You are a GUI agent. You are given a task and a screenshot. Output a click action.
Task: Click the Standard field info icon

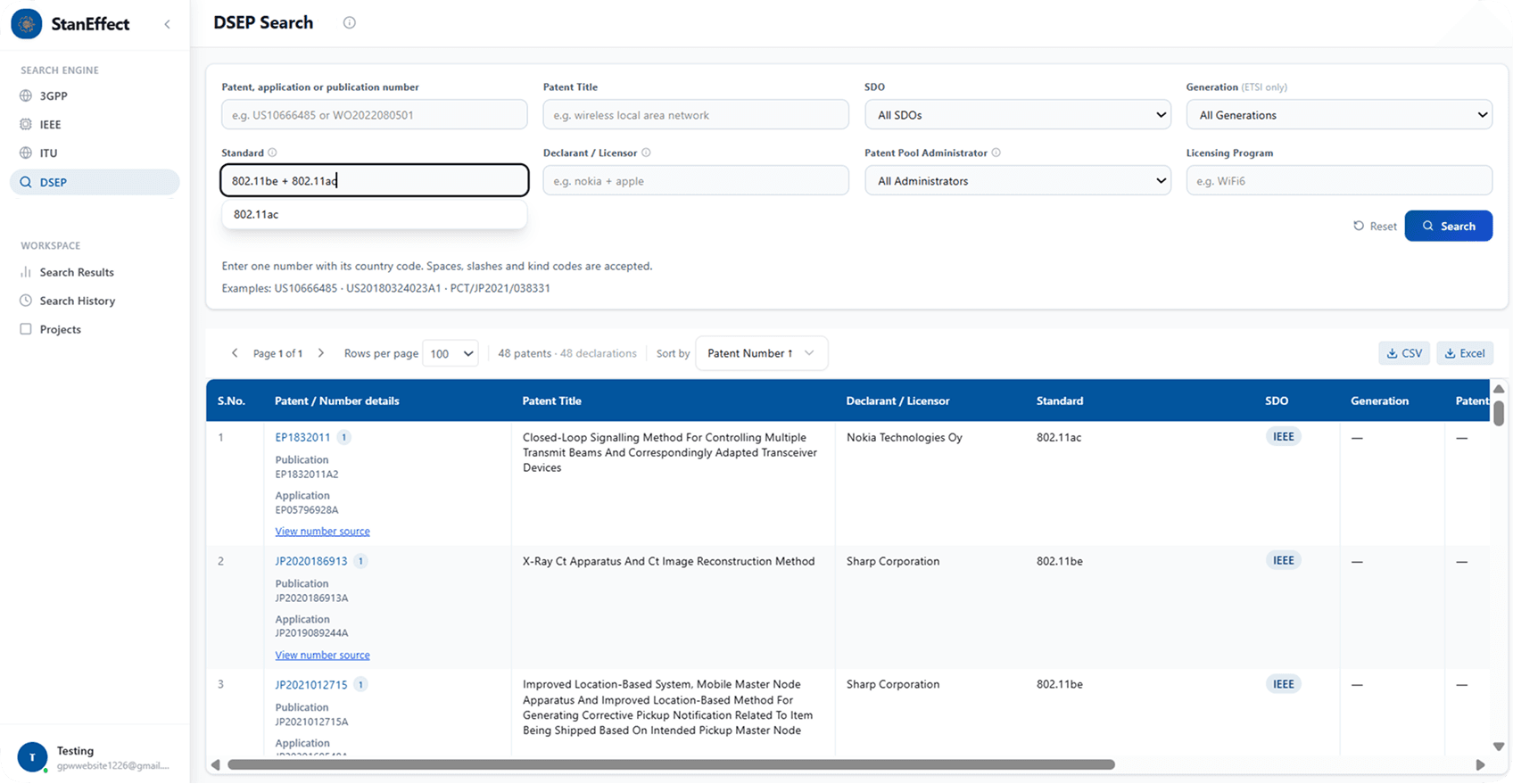click(x=273, y=153)
